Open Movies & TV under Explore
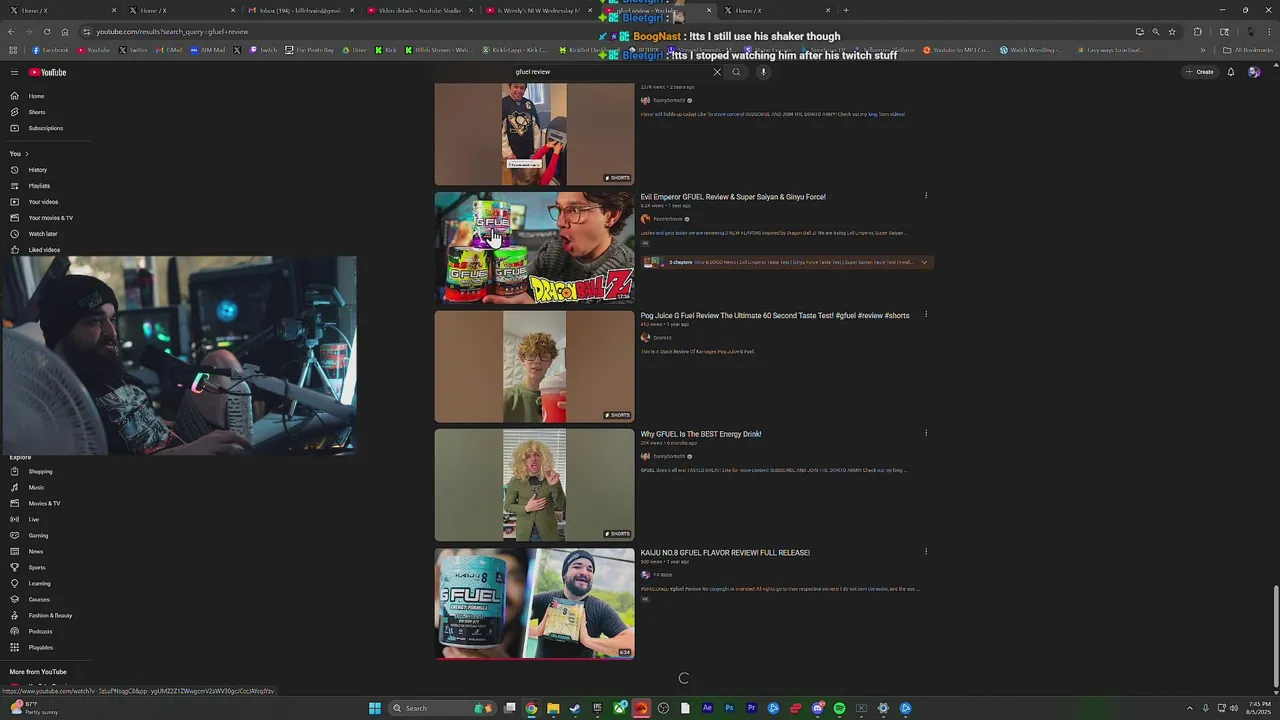1280x720 pixels. tap(44, 503)
